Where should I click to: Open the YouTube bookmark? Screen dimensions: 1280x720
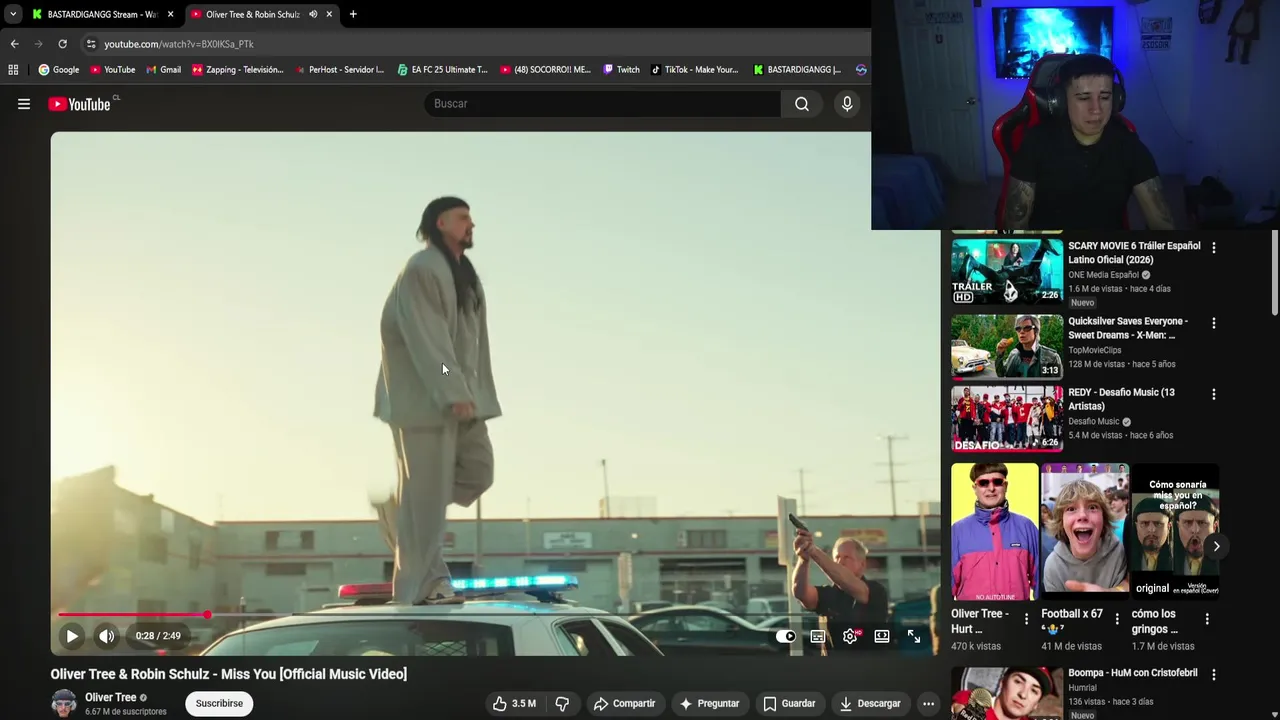pyautogui.click(x=113, y=70)
